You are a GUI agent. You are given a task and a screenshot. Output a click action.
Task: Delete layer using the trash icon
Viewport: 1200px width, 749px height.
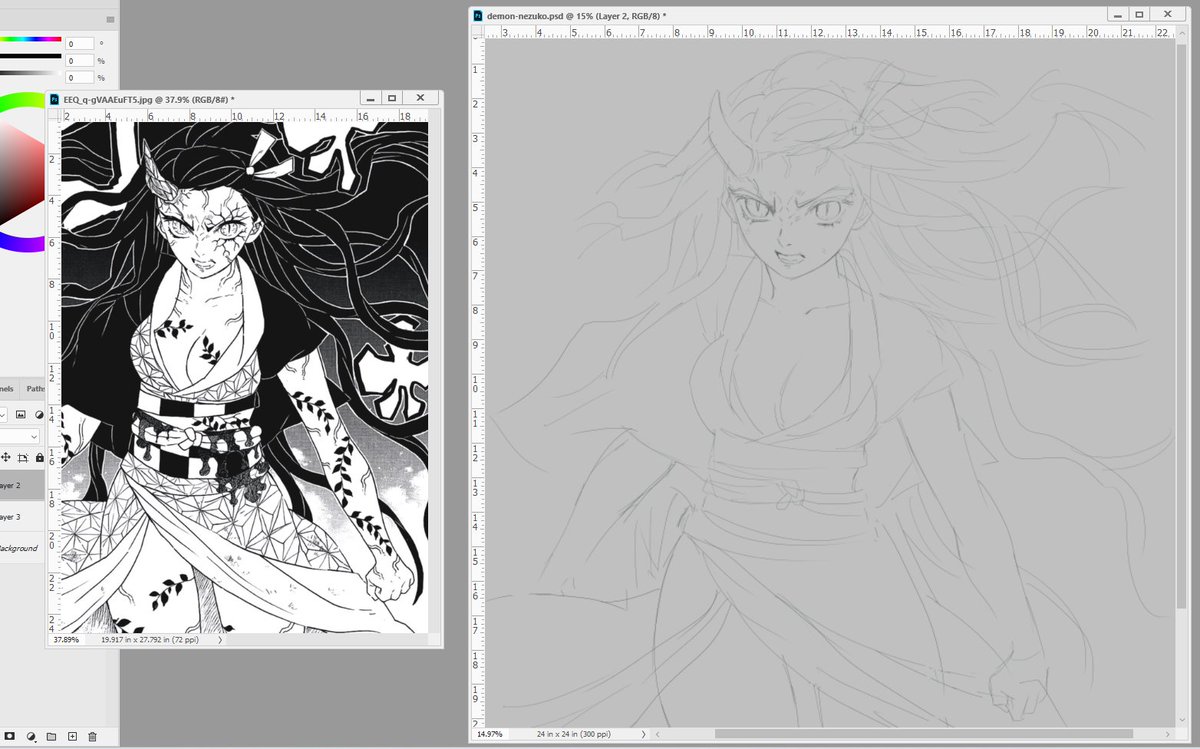[x=92, y=737]
